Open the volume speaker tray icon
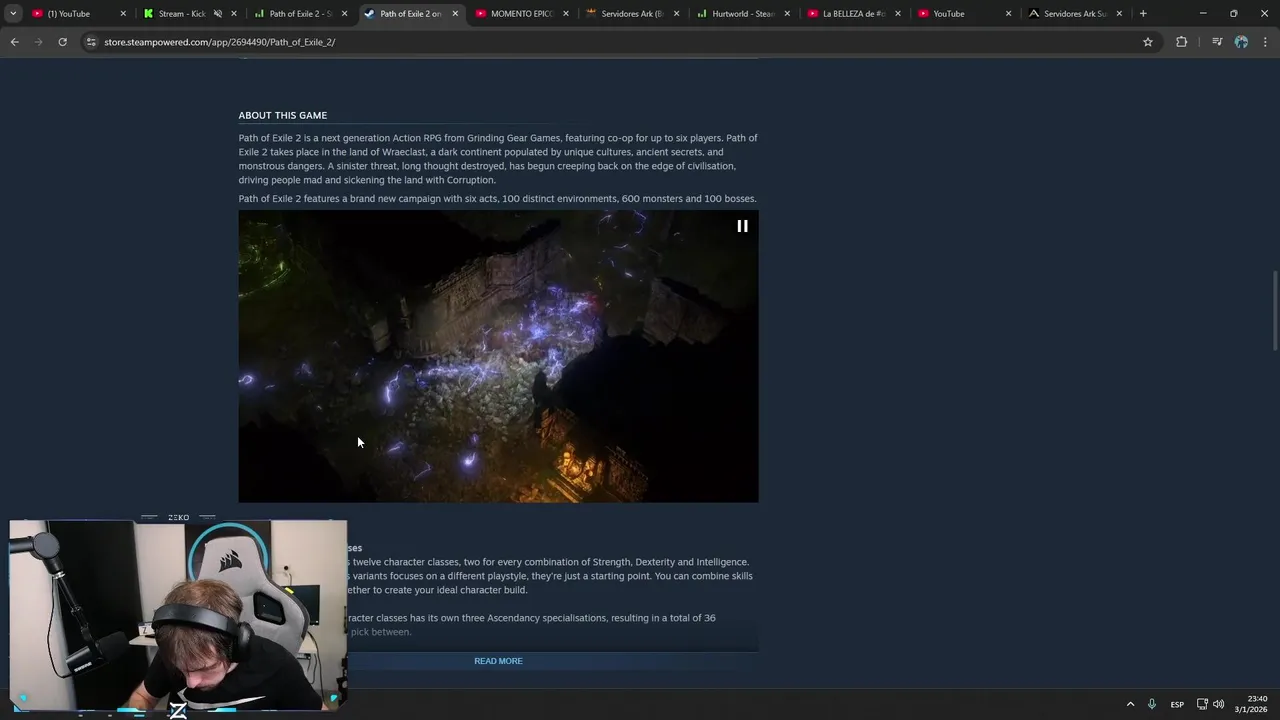This screenshot has width=1280, height=720. click(1218, 704)
